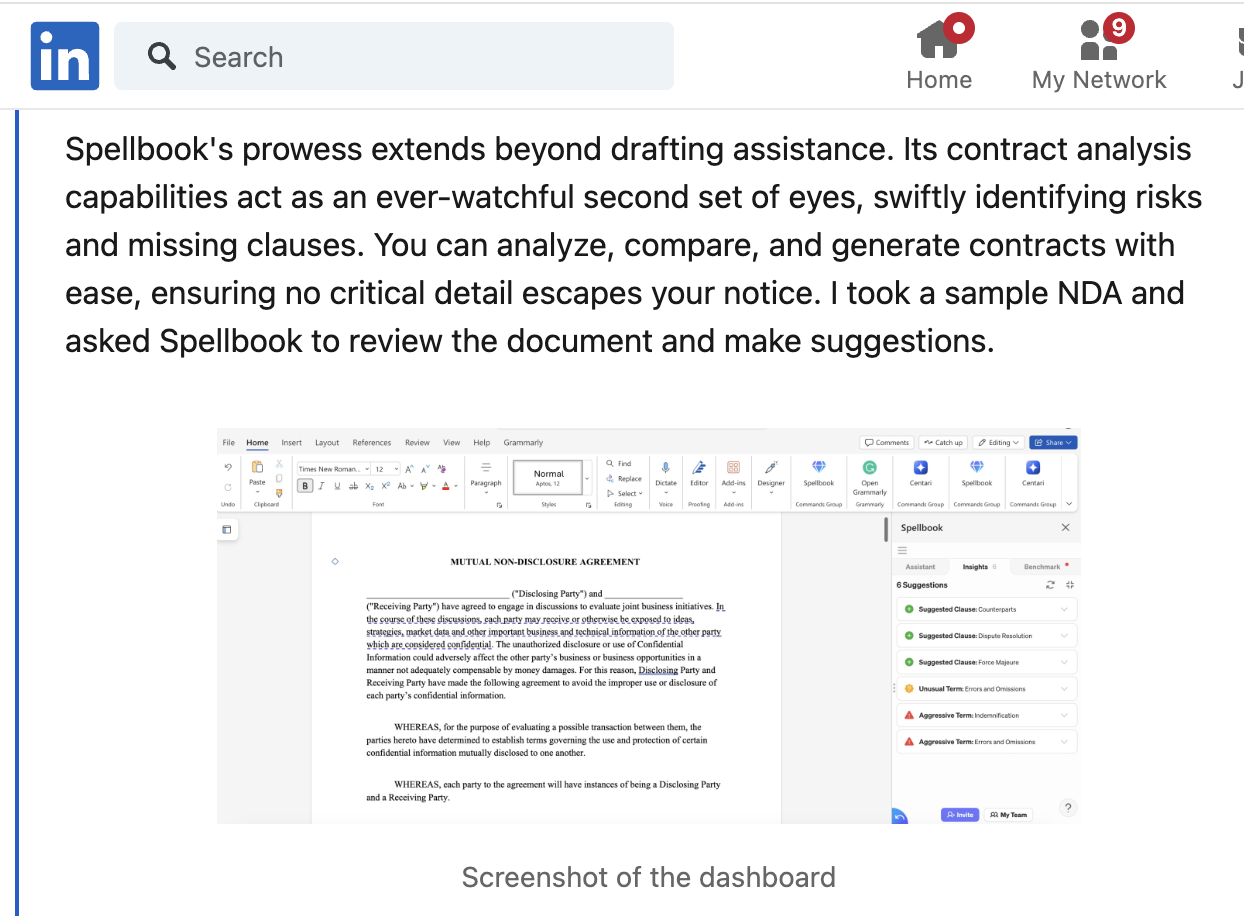Click the Designer icon
Image resolution: width=1244 pixels, height=916 pixels.
tap(771, 467)
